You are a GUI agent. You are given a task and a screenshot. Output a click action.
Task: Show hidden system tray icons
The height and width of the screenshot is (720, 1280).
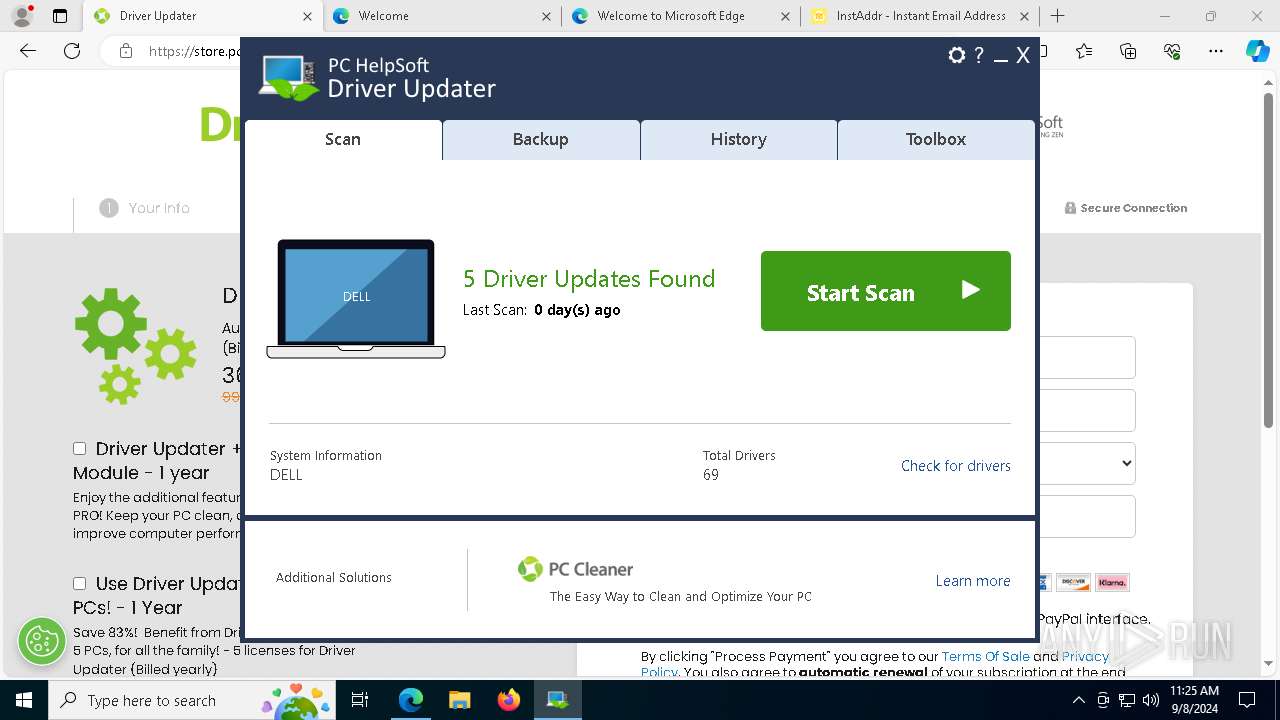(1081, 700)
